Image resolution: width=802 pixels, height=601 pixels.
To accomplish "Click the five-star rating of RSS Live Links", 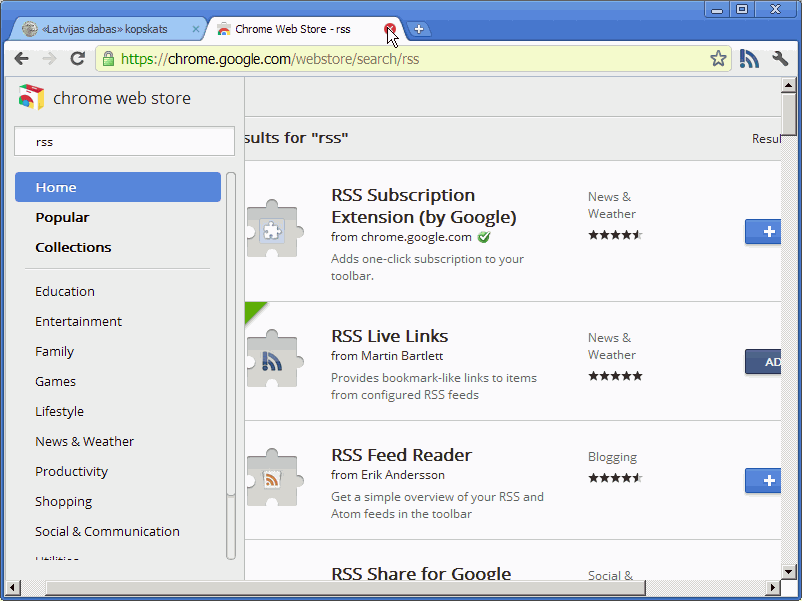I will click(x=615, y=376).
